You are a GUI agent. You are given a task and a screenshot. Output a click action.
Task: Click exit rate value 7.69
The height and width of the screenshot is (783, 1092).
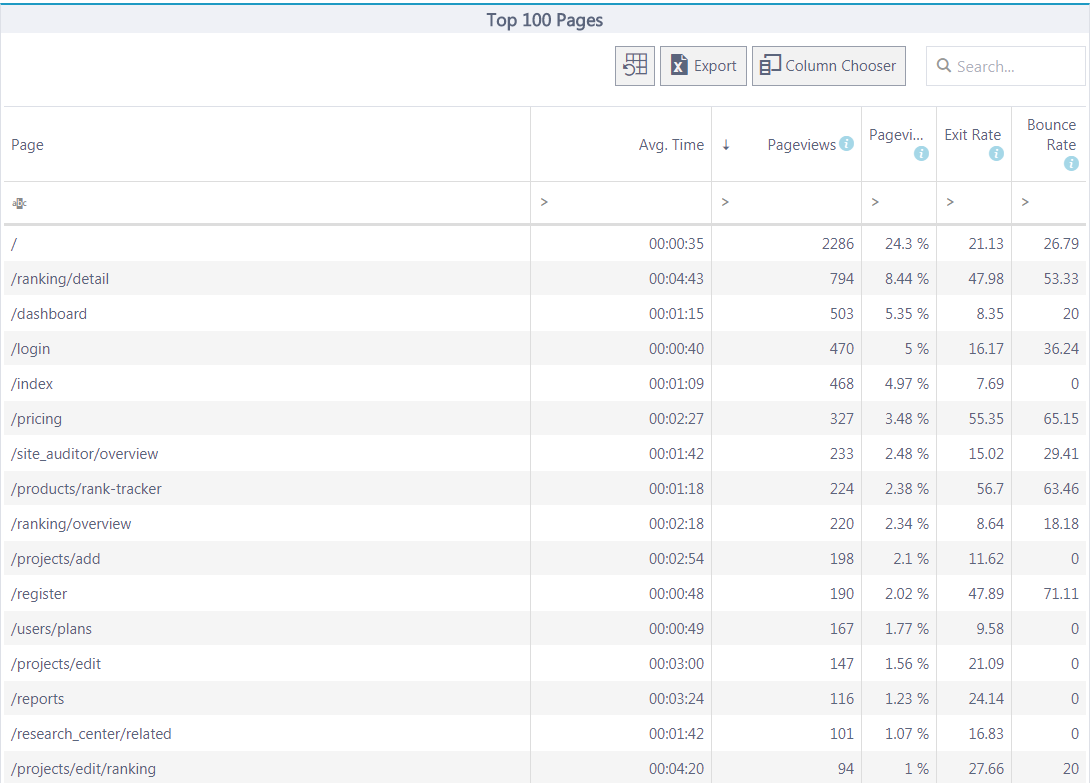coord(990,384)
